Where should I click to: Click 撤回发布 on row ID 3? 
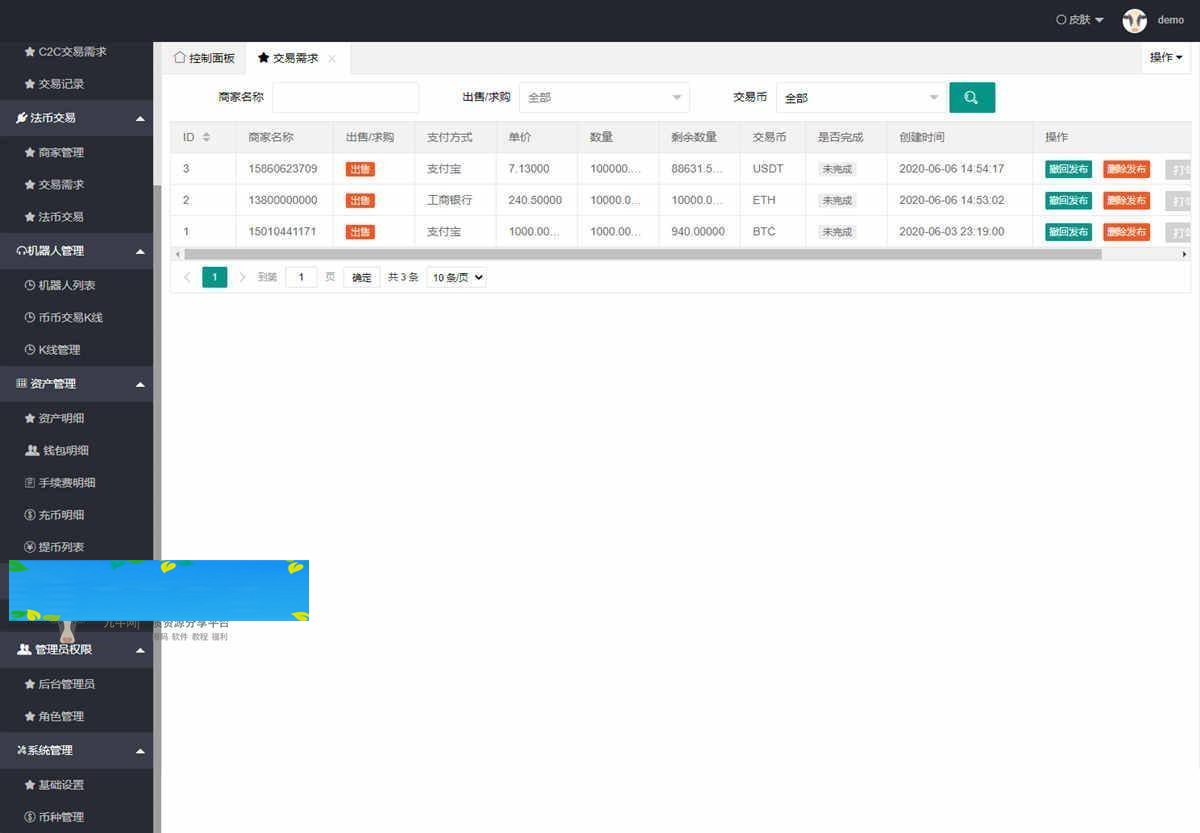tap(1067, 168)
